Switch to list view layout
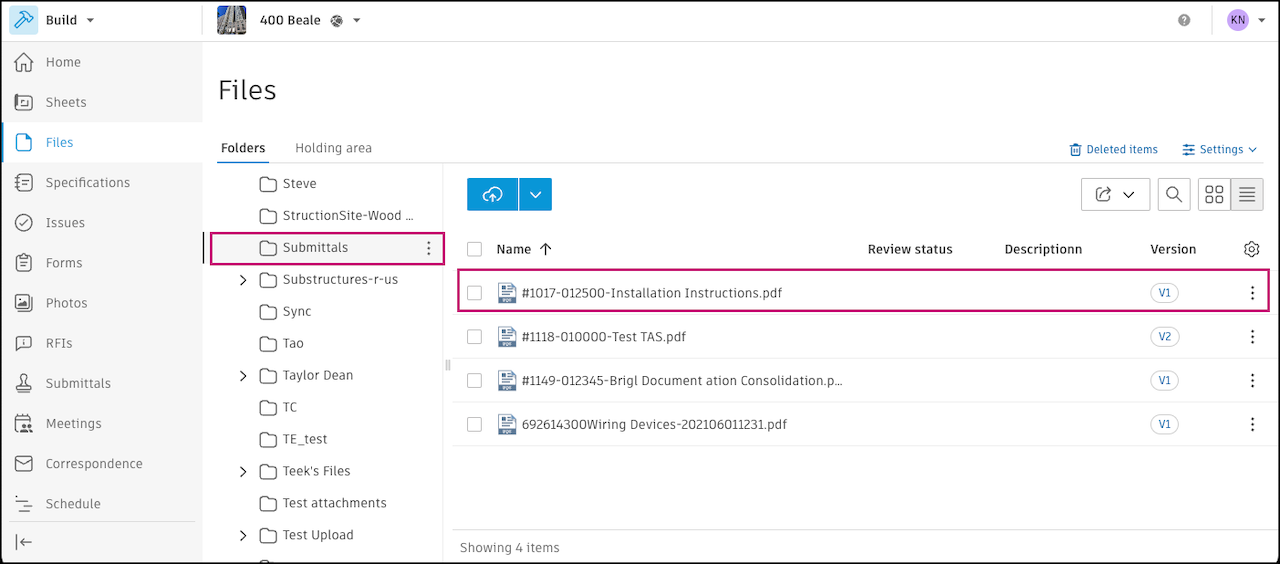Image resolution: width=1280 pixels, height=564 pixels. pyautogui.click(x=1247, y=195)
